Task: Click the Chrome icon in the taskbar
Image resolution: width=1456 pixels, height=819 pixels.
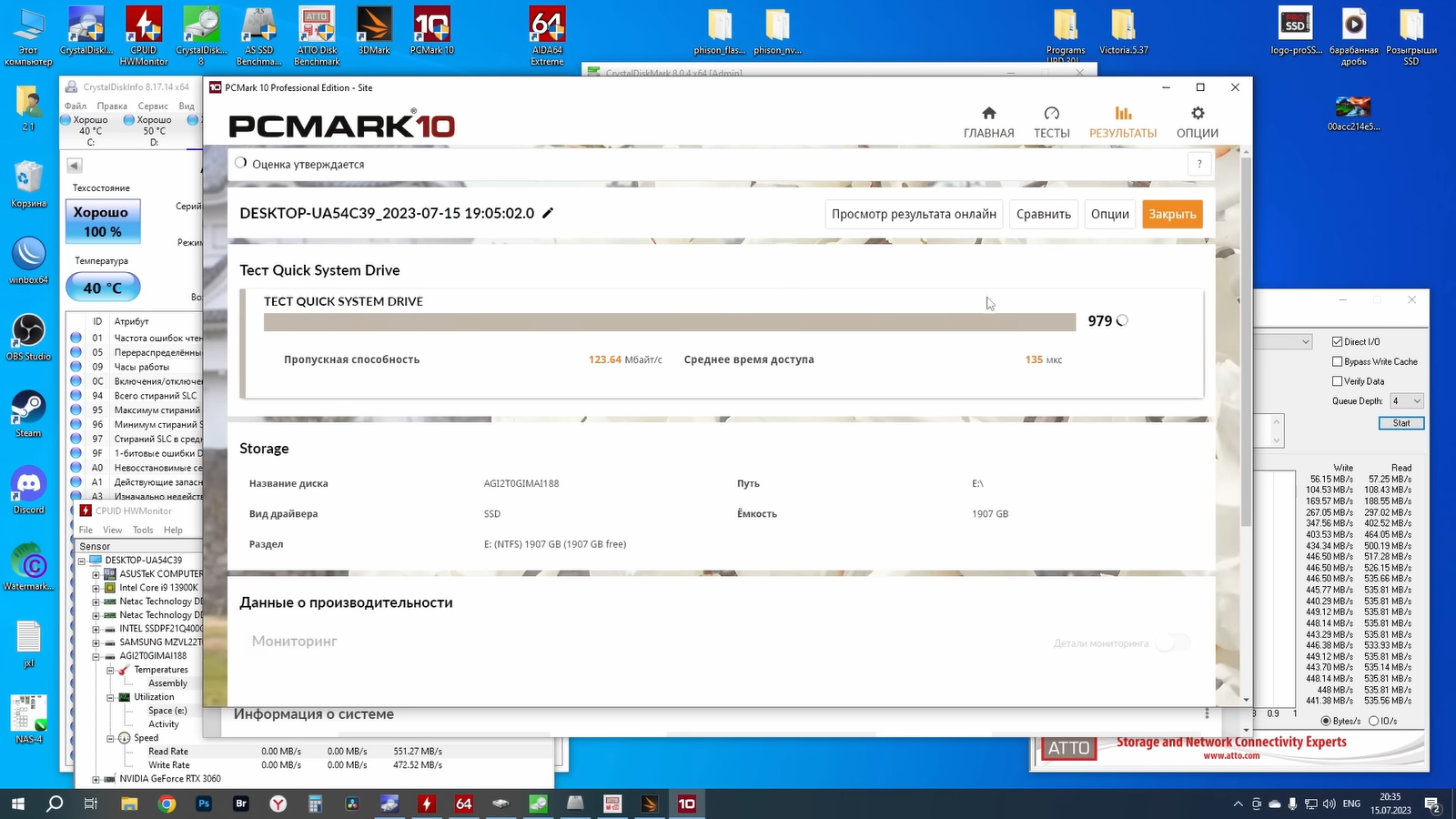Action: click(x=167, y=804)
